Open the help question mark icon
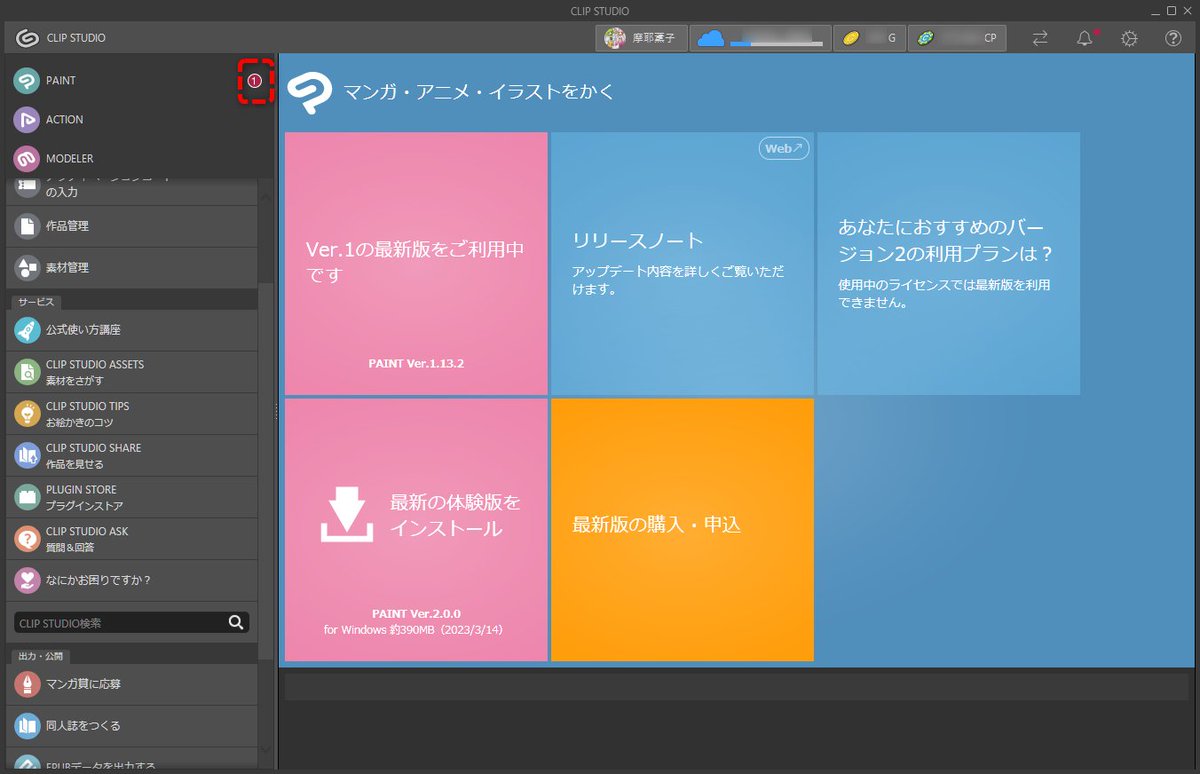The image size is (1200, 774). tap(1174, 38)
